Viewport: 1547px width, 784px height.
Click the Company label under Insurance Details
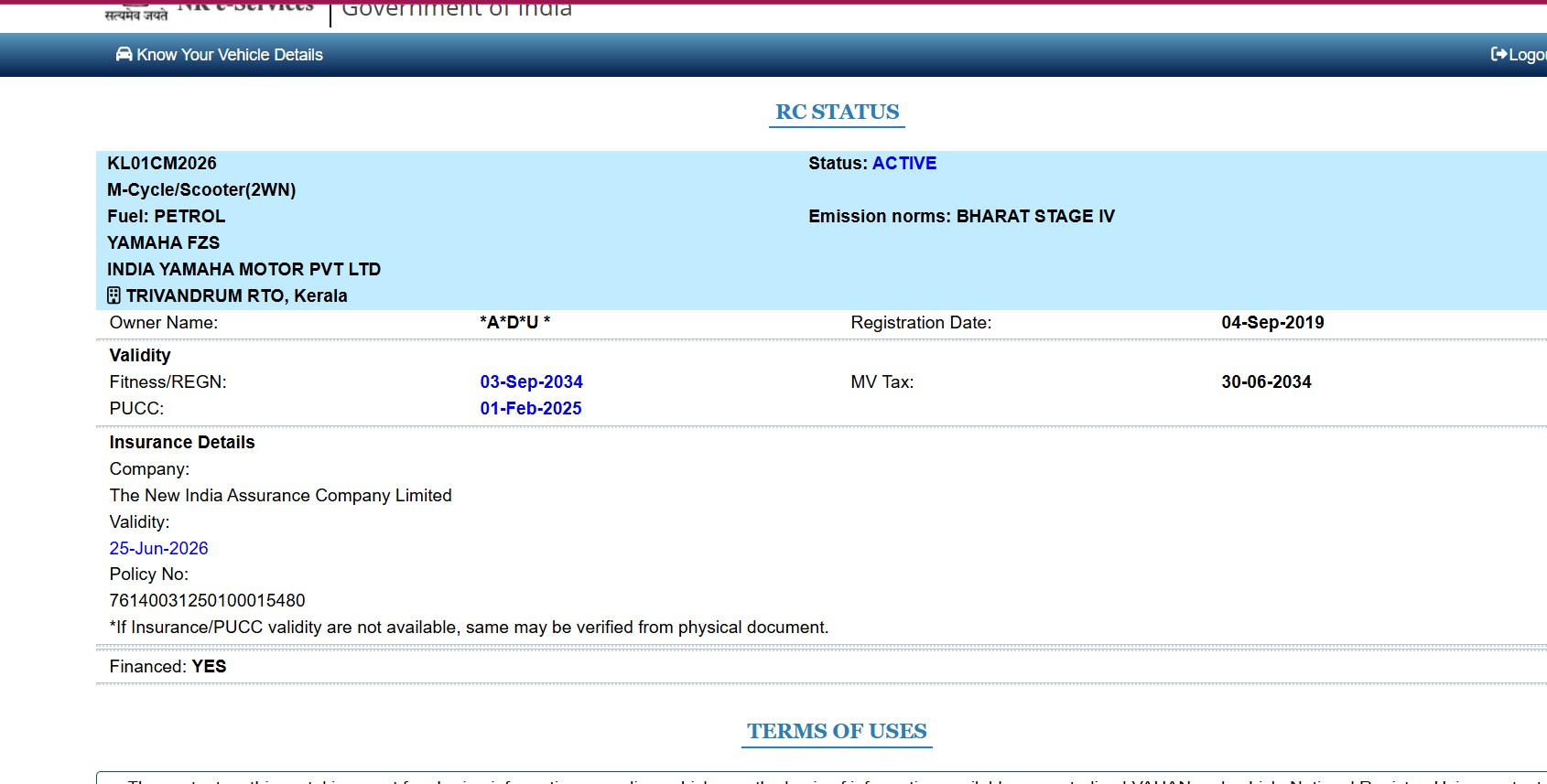(x=150, y=468)
